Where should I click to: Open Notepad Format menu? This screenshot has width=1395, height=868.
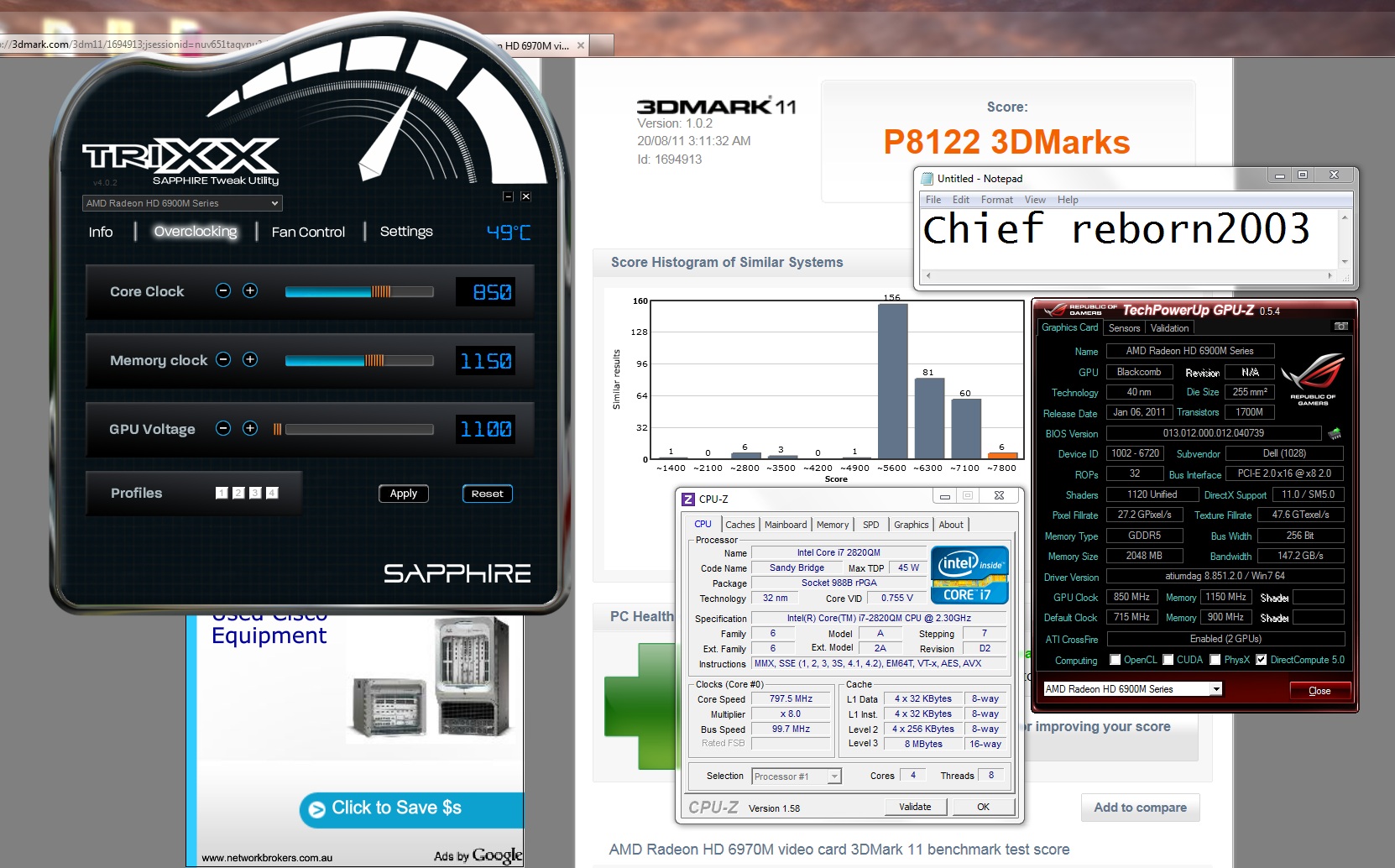pos(997,200)
